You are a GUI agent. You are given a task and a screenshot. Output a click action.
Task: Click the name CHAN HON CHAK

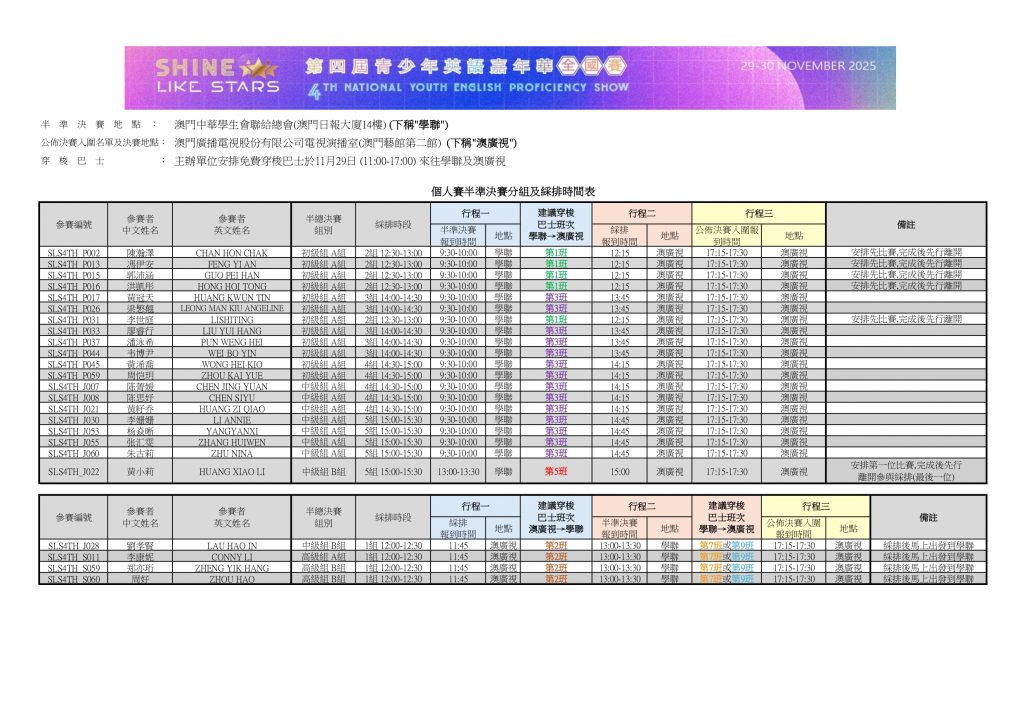tap(231, 253)
